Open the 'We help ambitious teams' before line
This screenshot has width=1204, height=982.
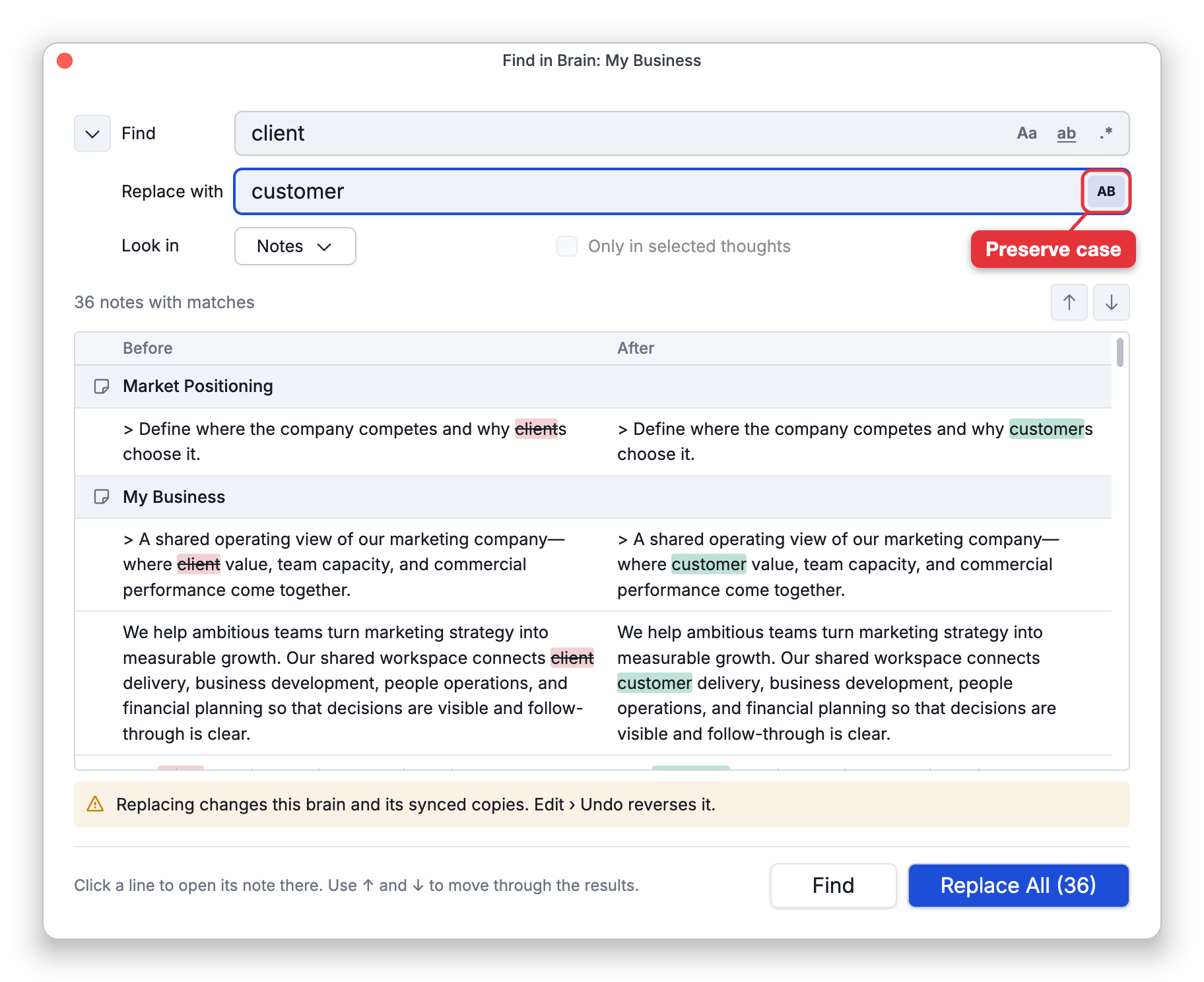[358, 683]
